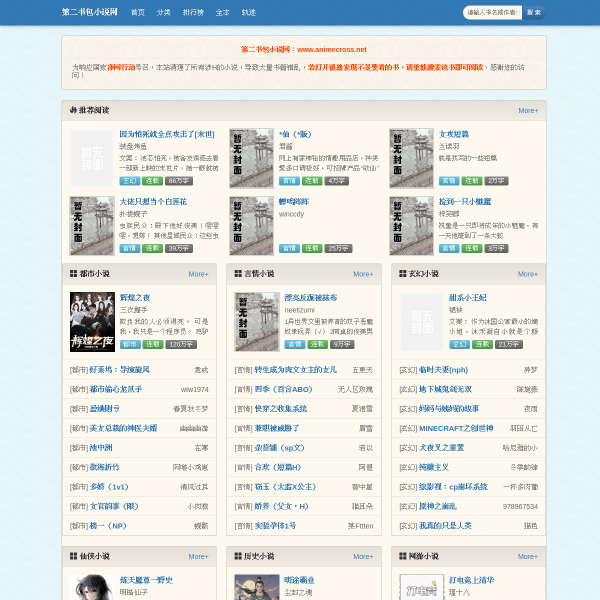Open More+ in the 历史小说 section
Screen dimensions: 600x600
[363, 556]
